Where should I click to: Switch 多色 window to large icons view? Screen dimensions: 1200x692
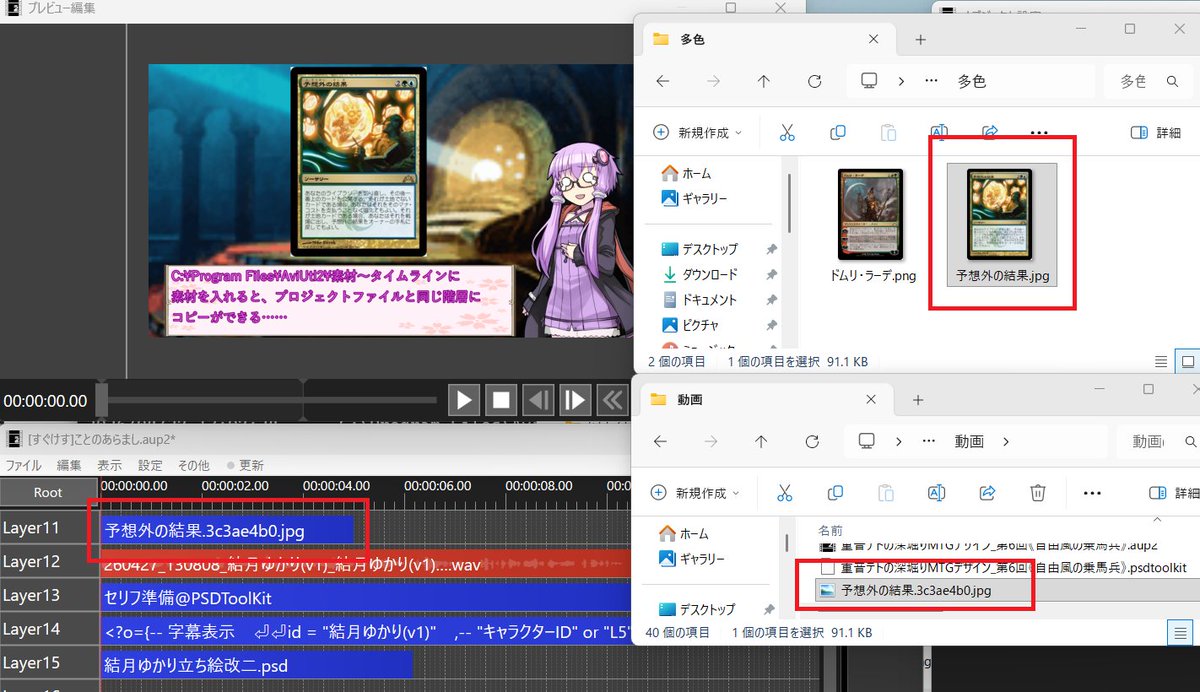coord(1189,361)
